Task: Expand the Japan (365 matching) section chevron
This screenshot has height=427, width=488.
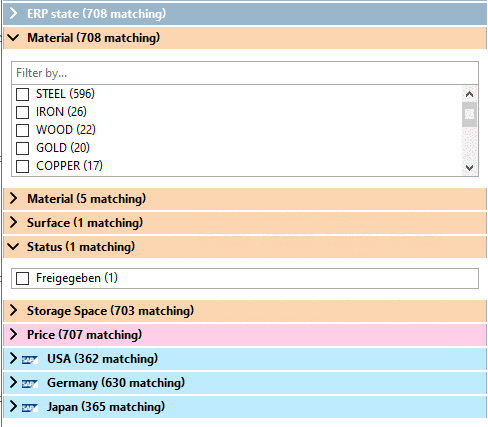Action: point(14,406)
